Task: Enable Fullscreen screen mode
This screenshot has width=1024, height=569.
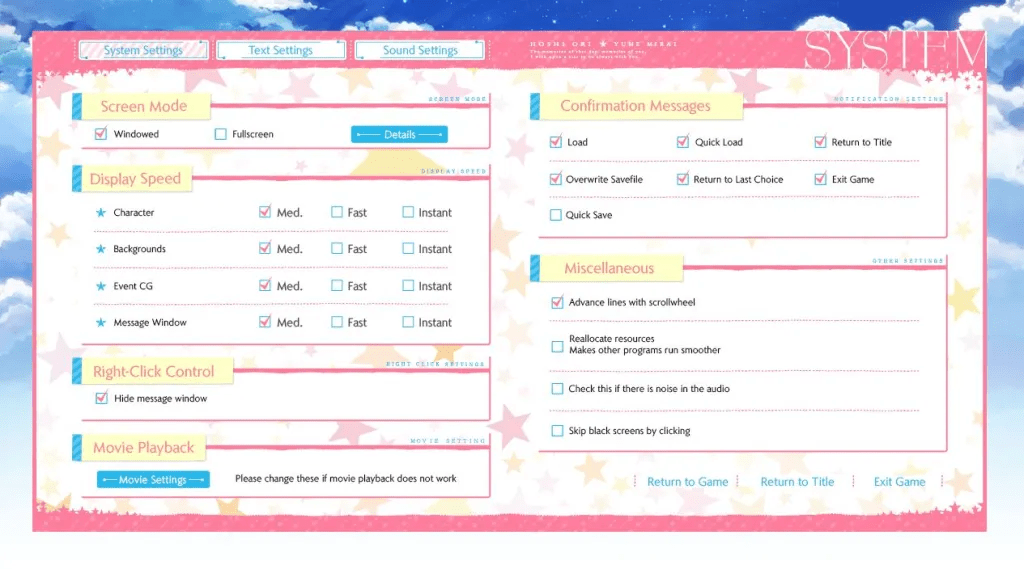Action: (x=221, y=134)
